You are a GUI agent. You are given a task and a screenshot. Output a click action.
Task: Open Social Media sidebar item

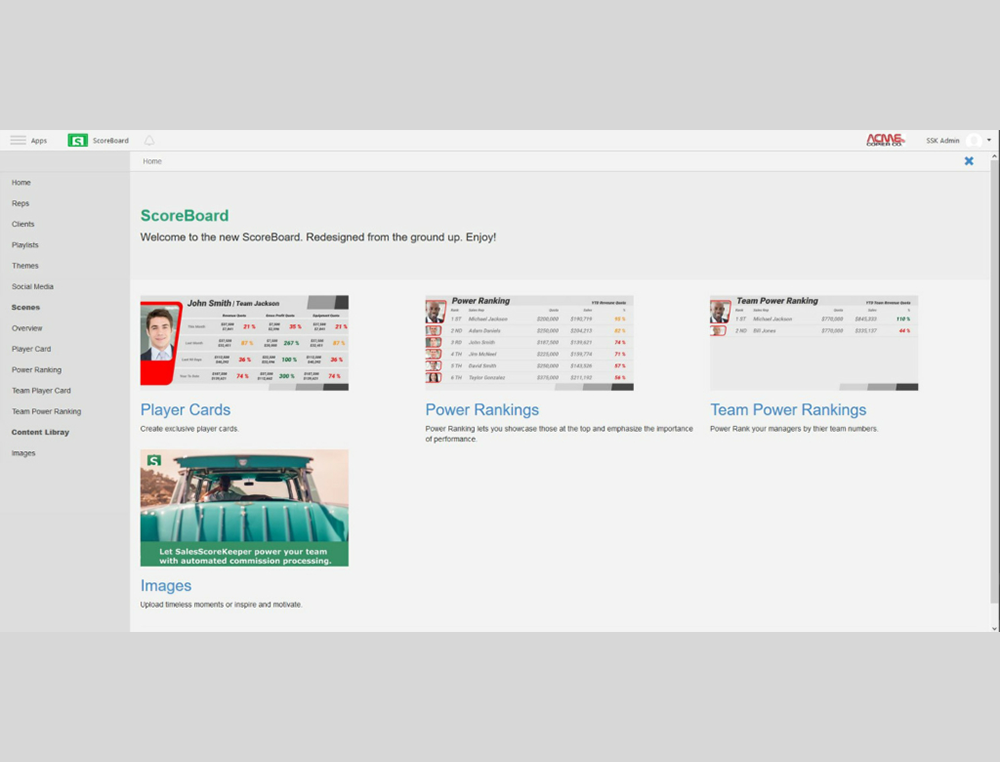(33, 287)
